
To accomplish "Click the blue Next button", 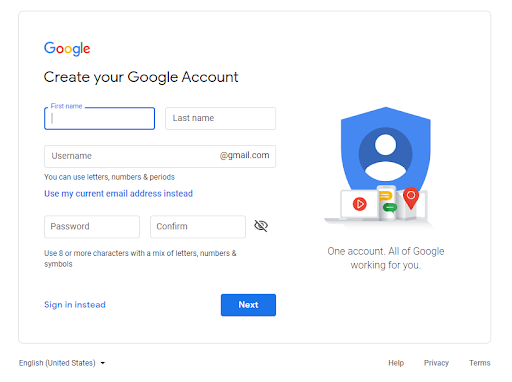I will [248, 305].
